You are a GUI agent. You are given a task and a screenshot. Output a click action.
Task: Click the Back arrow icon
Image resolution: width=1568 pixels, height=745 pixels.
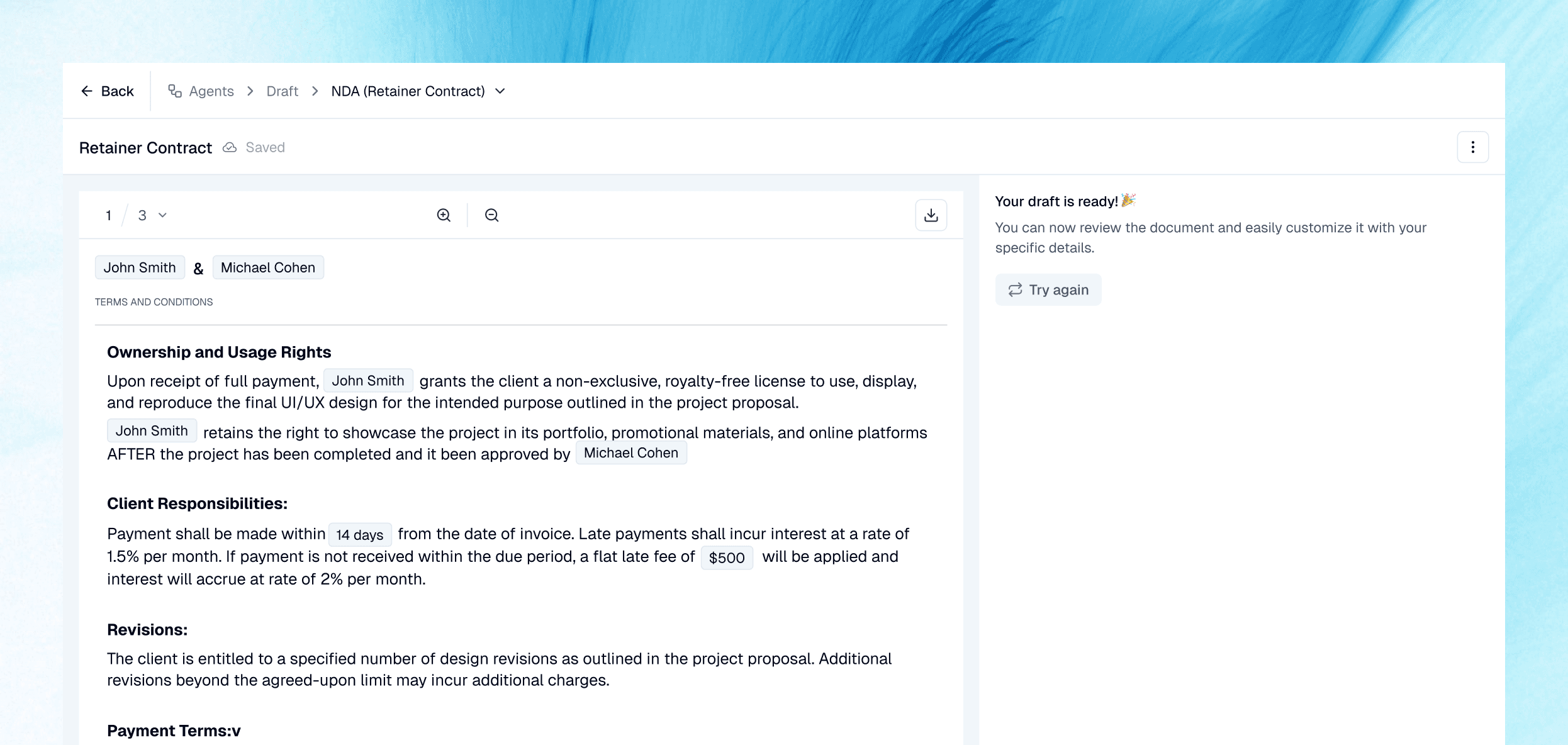click(x=87, y=91)
